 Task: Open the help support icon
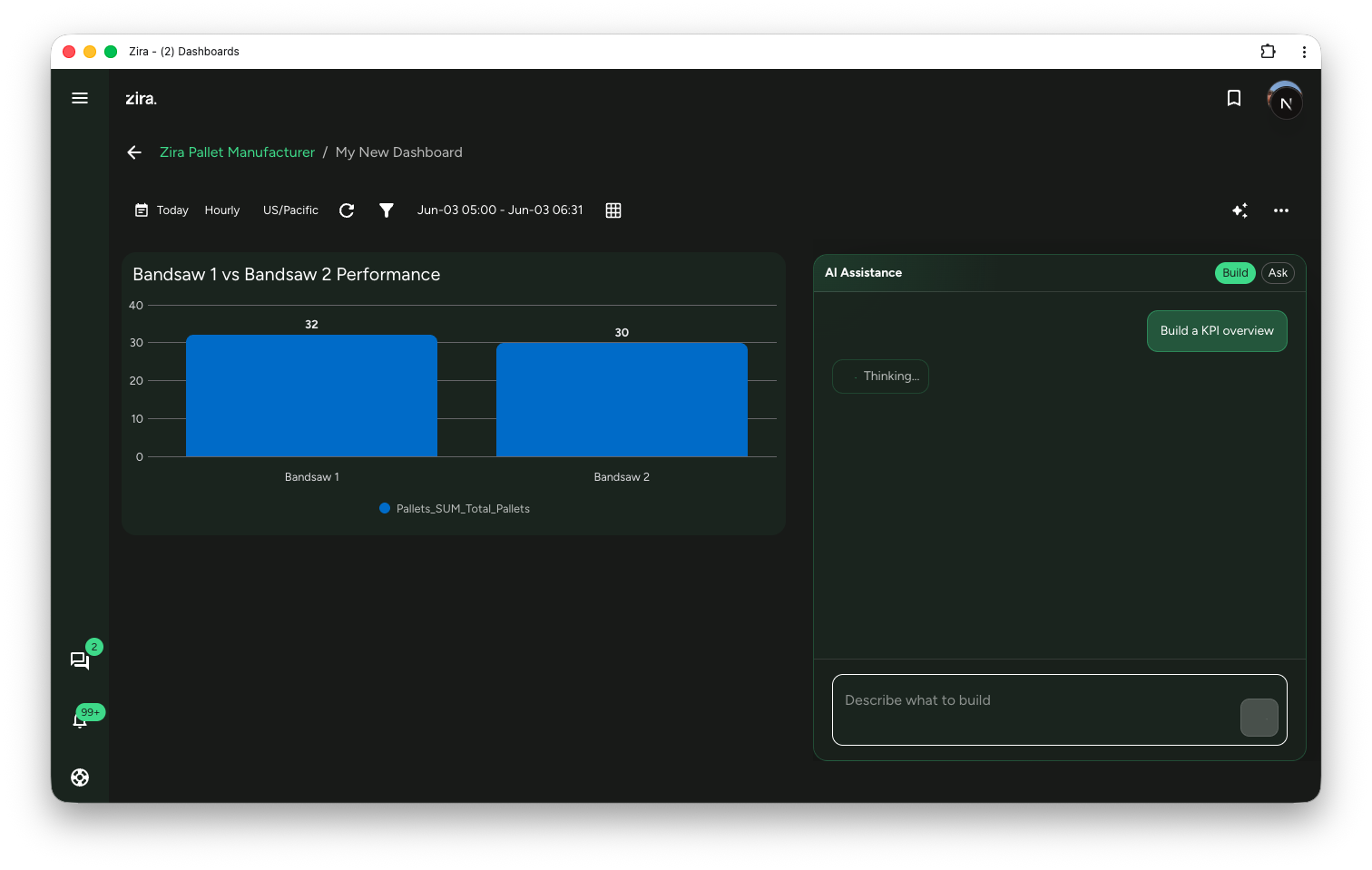80,777
